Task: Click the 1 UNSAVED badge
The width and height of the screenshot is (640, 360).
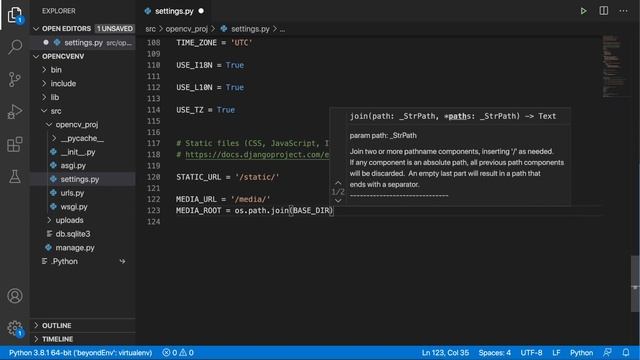Action: [x=115, y=29]
